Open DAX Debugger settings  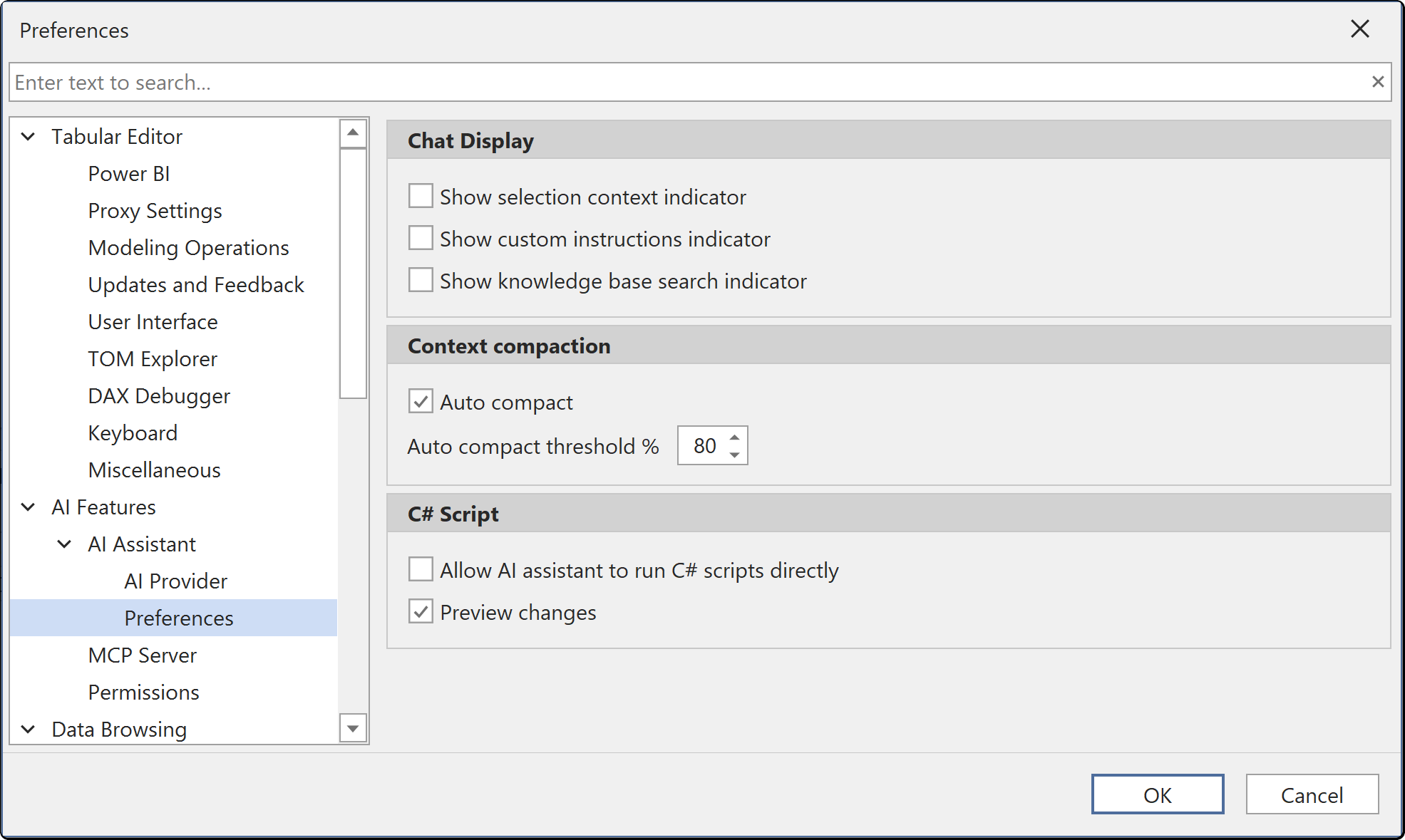(x=159, y=395)
